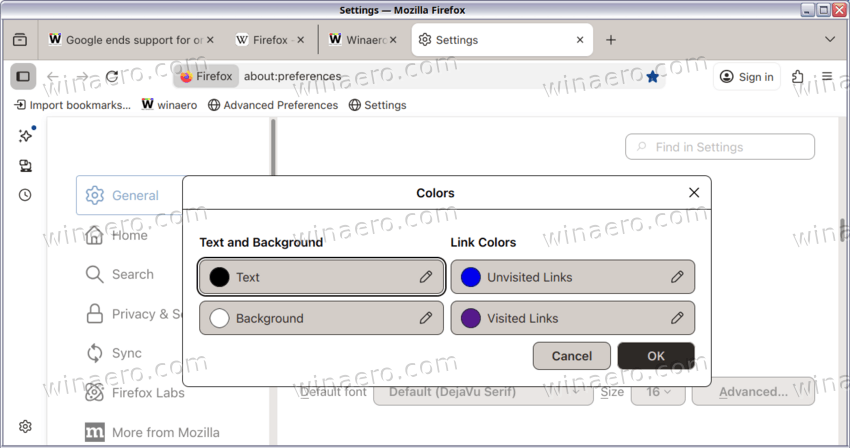Click the bookmark star in address bar
The height and width of the screenshot is (448, 850).
[653, 77]
